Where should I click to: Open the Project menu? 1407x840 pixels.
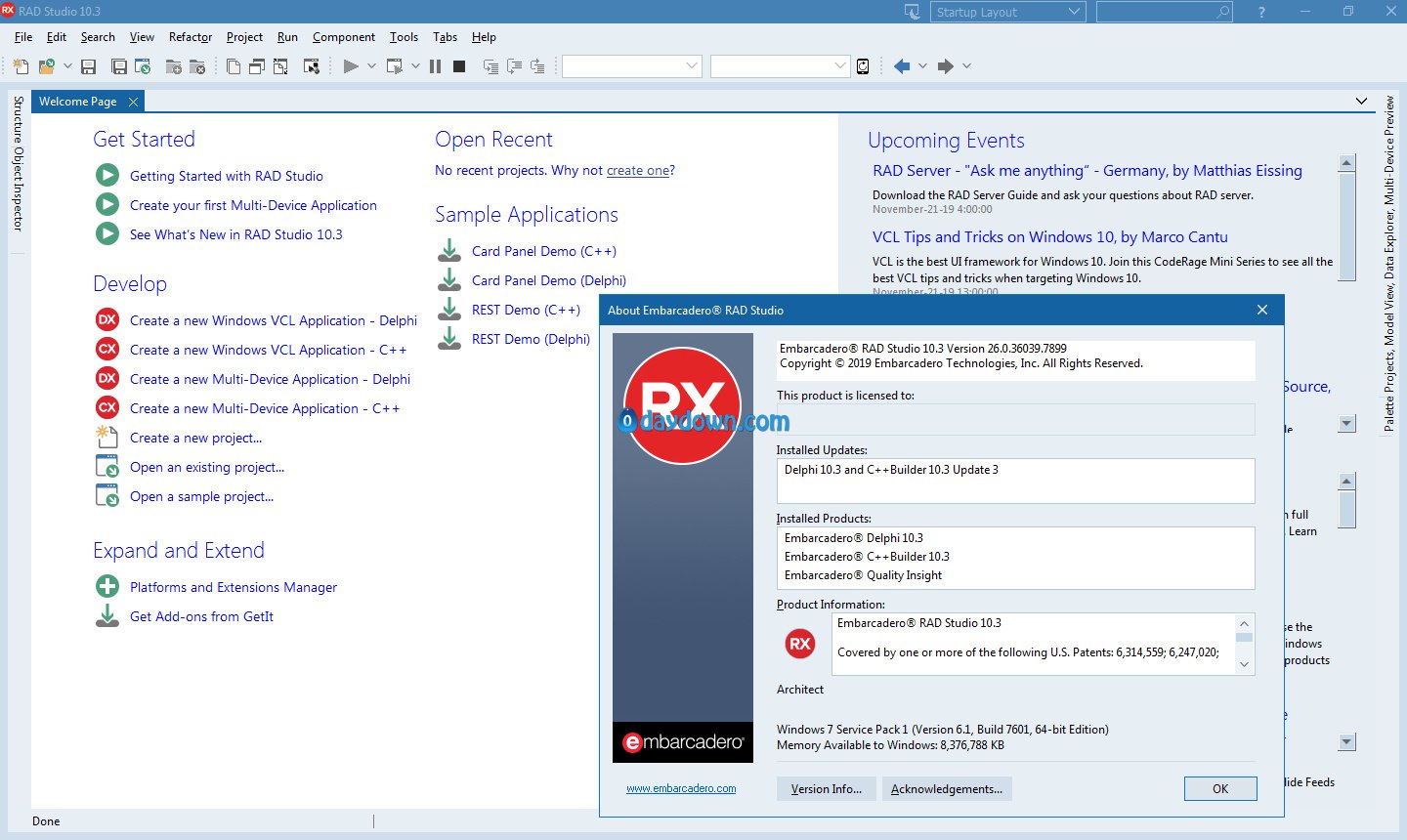pos(244,37)
